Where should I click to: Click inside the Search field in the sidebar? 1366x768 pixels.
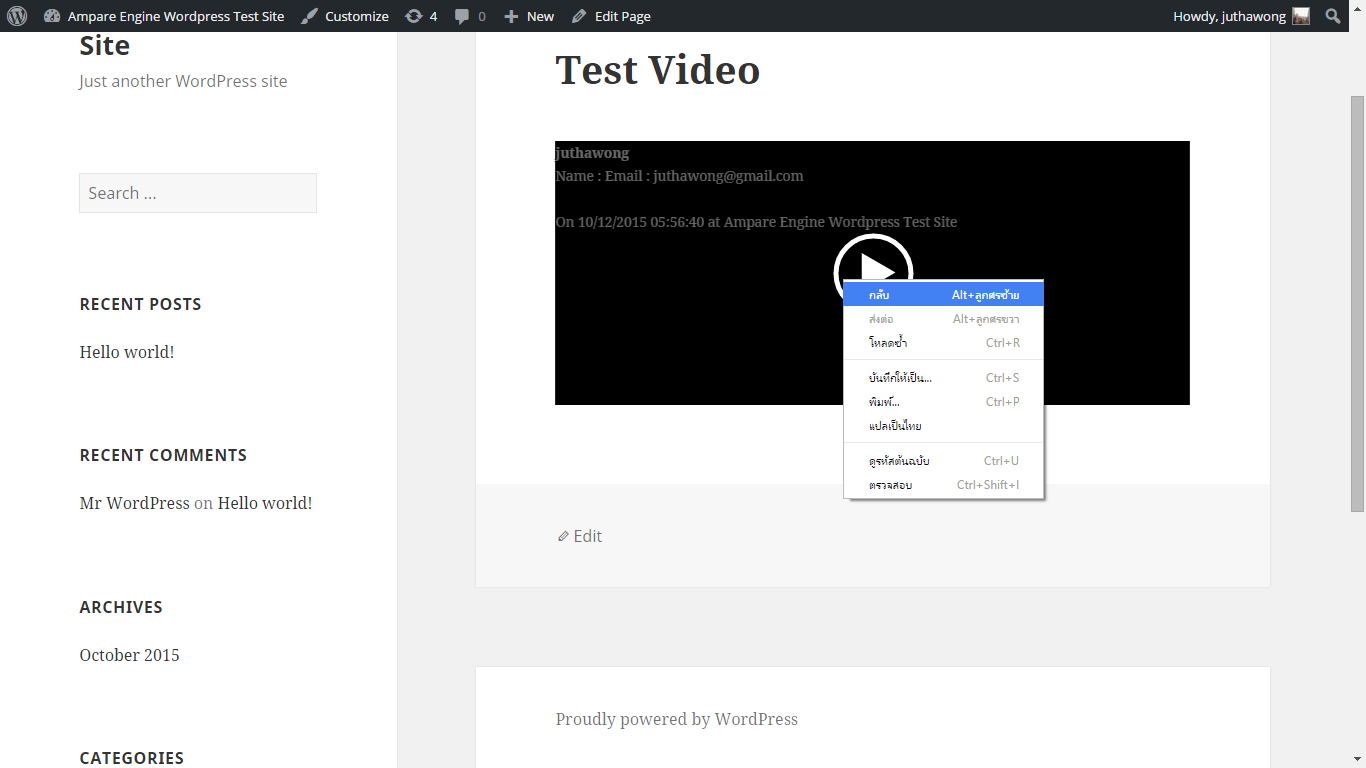(x=197, y=192)
